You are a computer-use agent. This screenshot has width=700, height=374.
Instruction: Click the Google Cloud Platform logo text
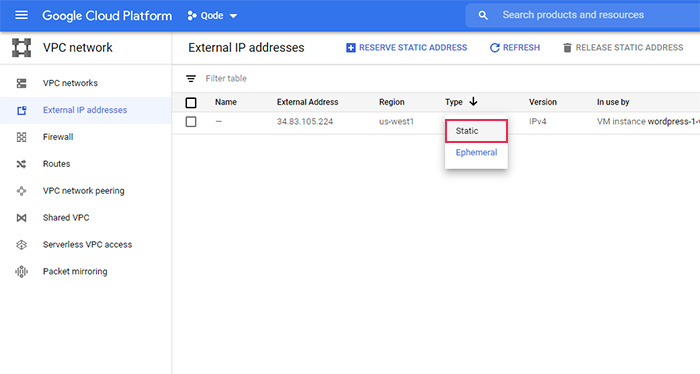click(107, 16)
